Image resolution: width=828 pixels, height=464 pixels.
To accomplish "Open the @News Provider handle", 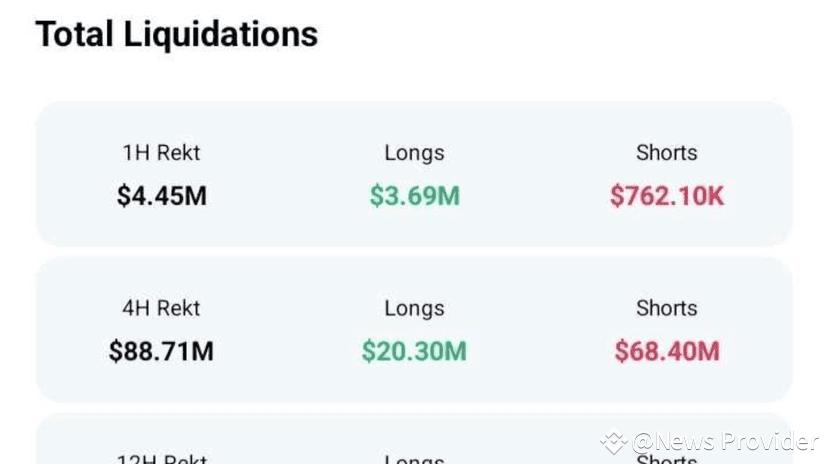I will coord(725,441).
